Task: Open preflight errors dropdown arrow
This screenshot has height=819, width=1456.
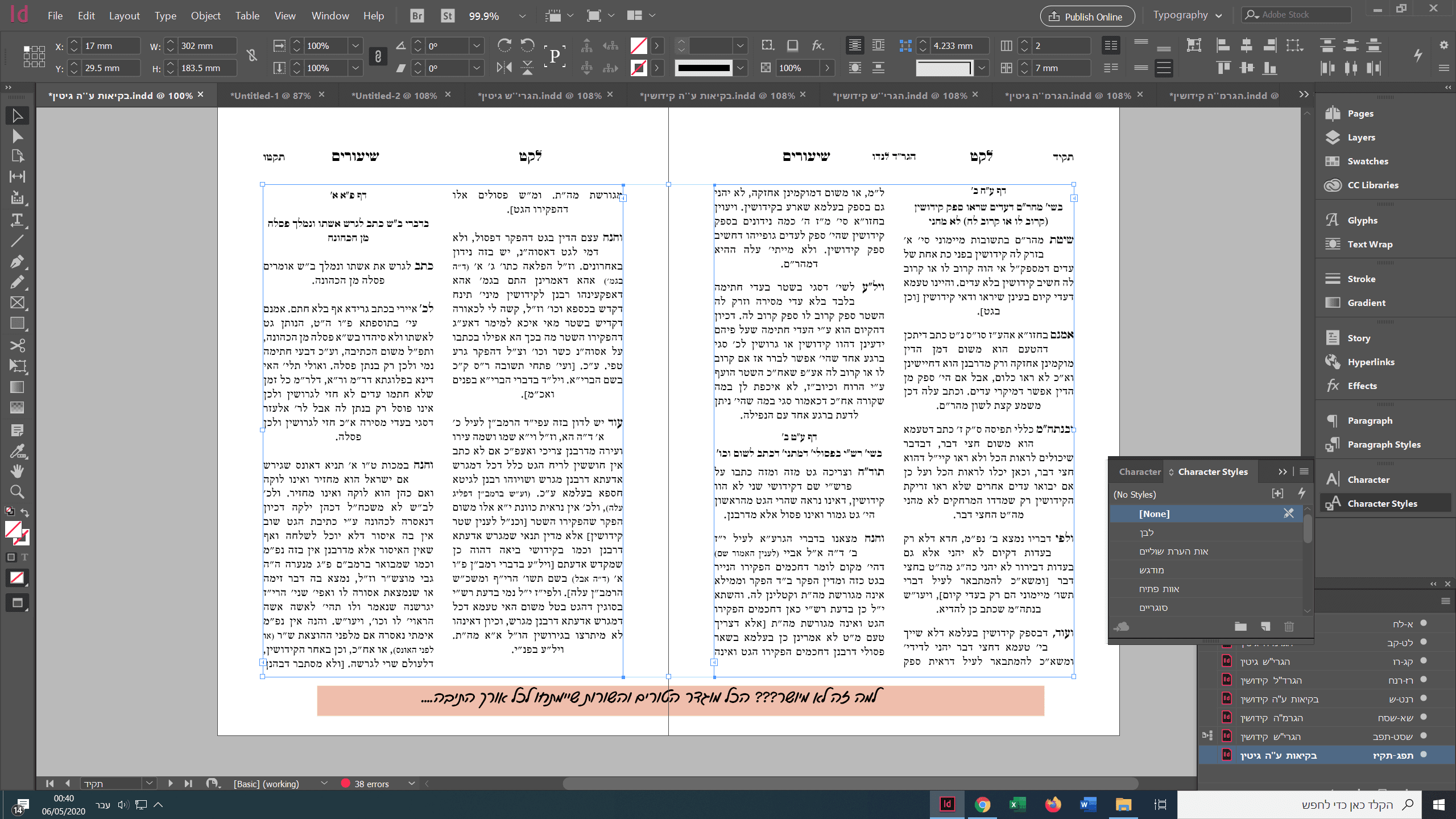Action: pyautogui.click(x=412, y=784)
